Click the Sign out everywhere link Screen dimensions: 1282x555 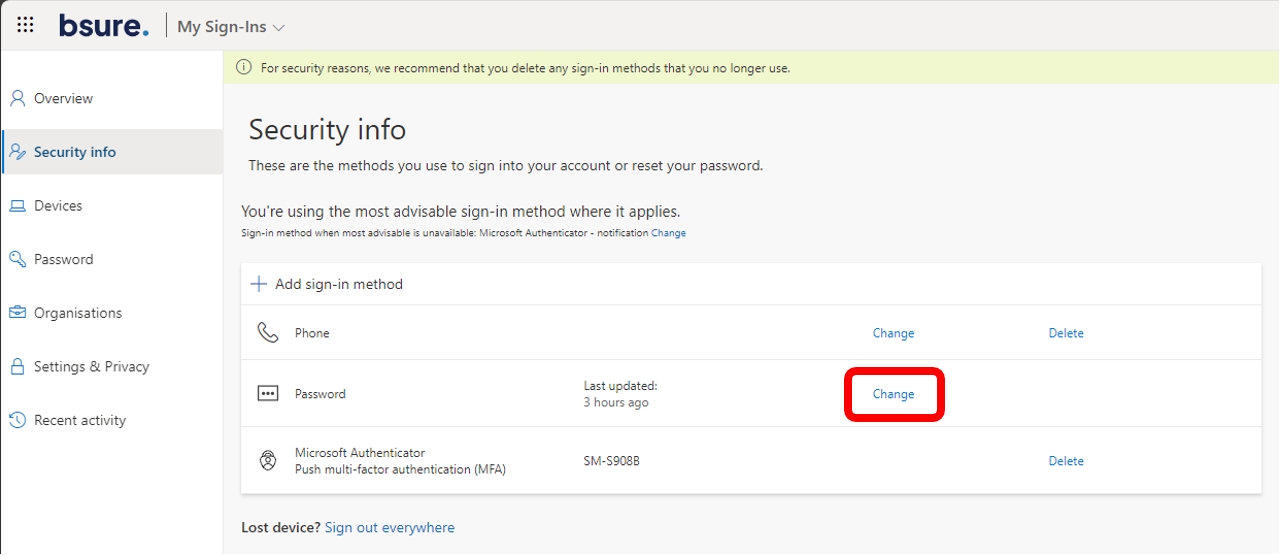(389, 527)
